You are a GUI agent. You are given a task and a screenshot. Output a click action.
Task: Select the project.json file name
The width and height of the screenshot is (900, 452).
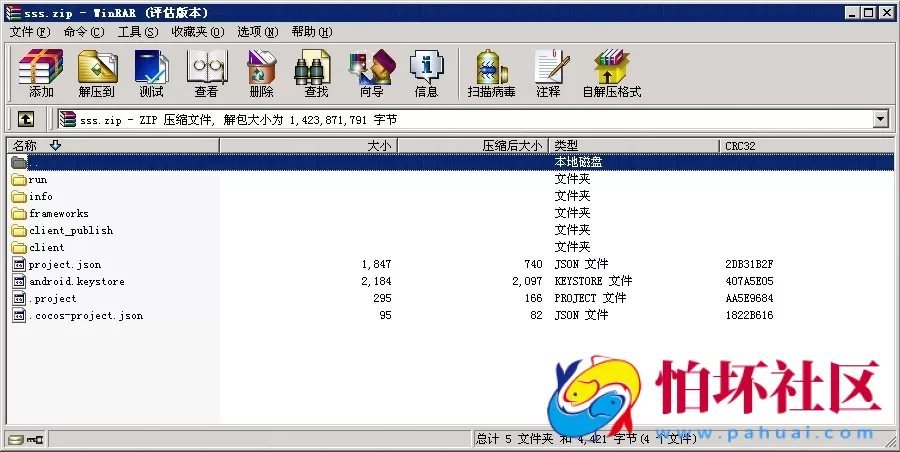click(65, 265)
